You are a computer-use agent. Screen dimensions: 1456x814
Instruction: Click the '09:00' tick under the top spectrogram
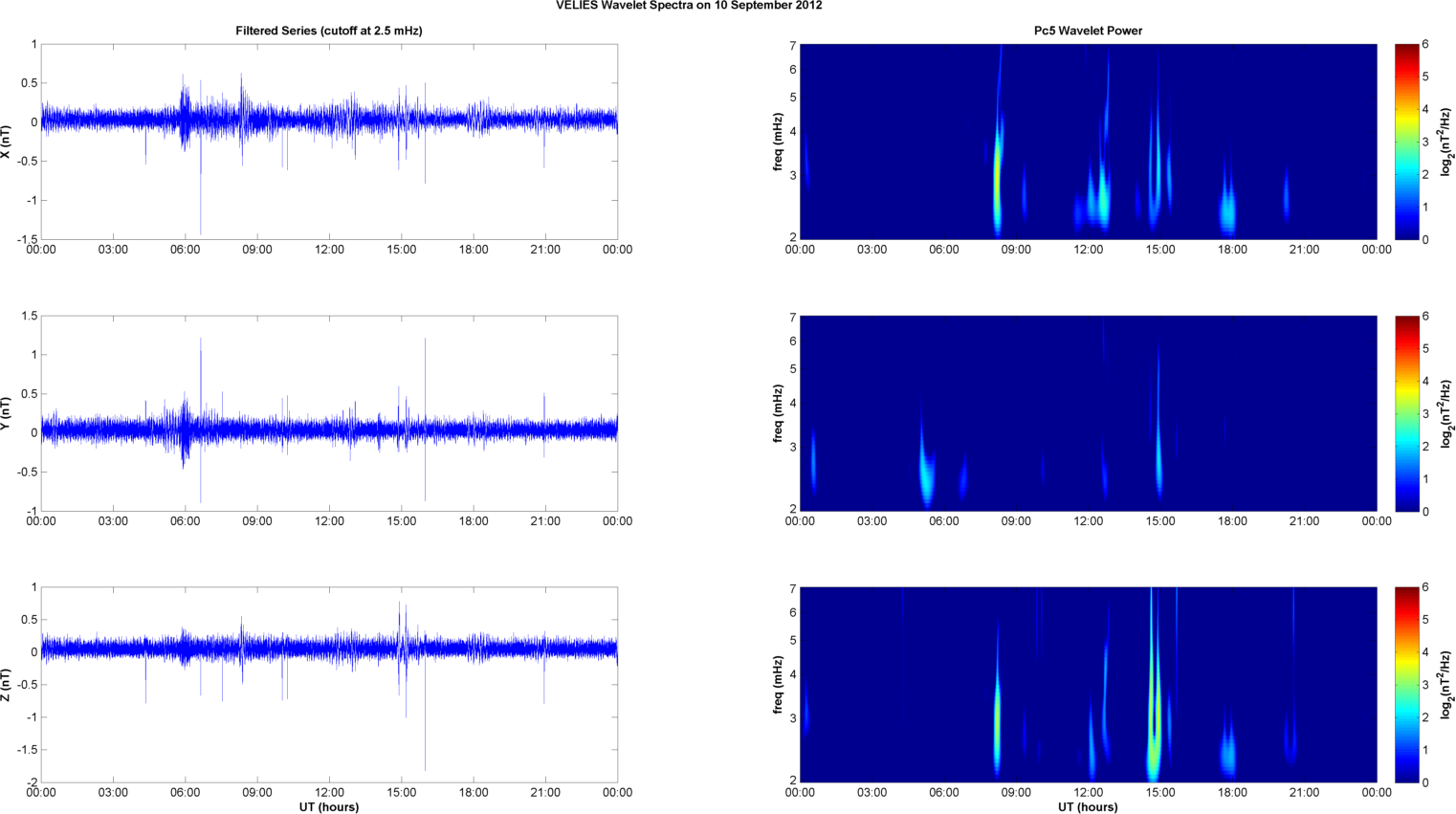pos(1016,250)
